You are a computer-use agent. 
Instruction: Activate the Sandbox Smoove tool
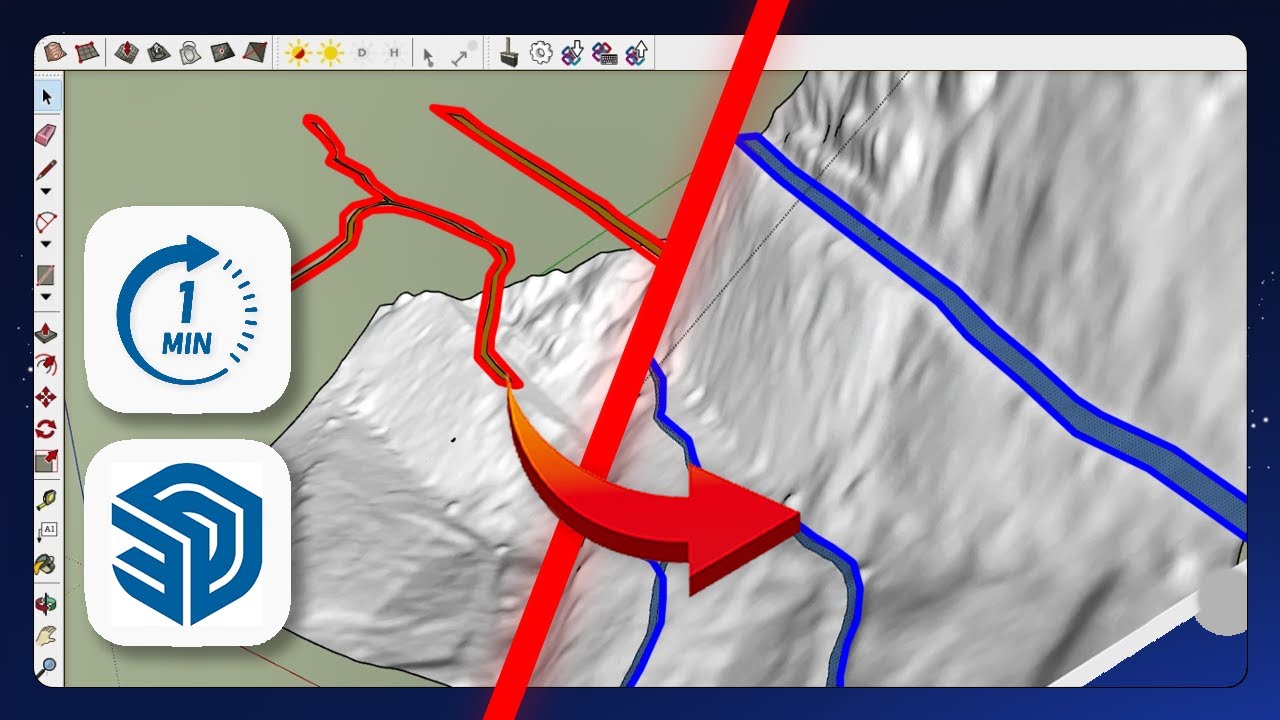tap(126, 52)
